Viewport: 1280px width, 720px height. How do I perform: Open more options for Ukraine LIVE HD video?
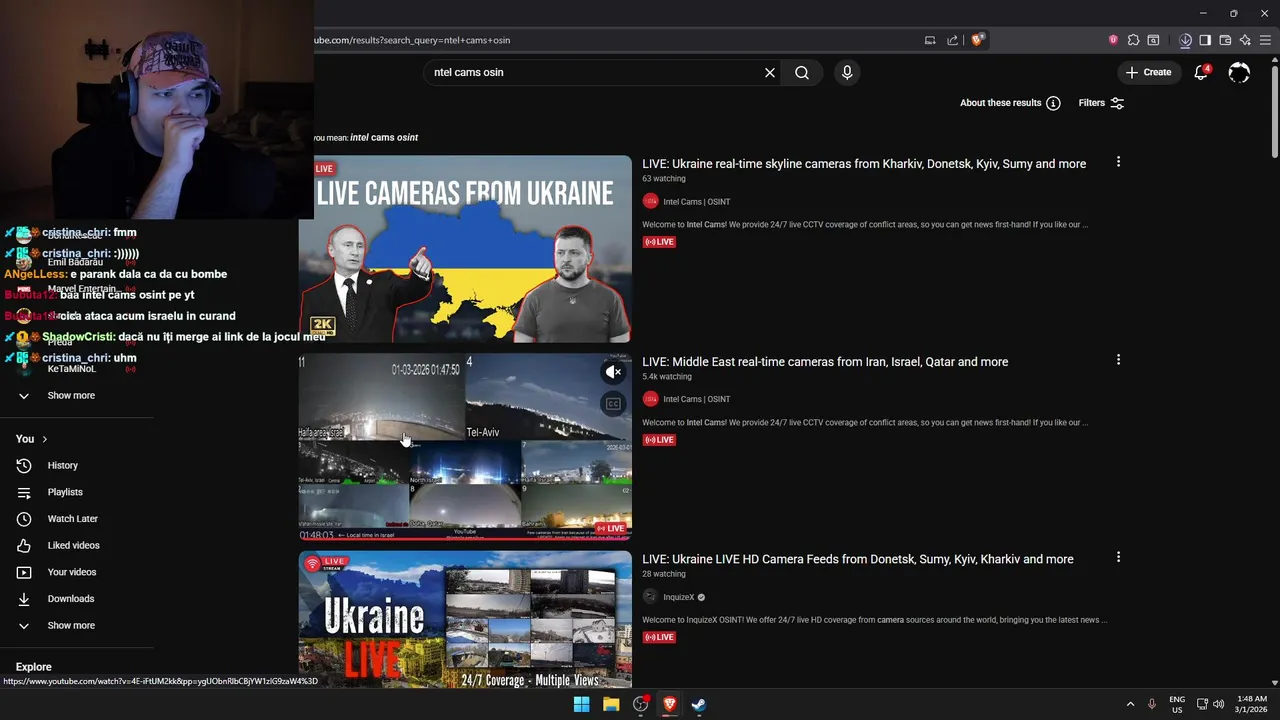pyautogui.click(x=1118, y=557)
